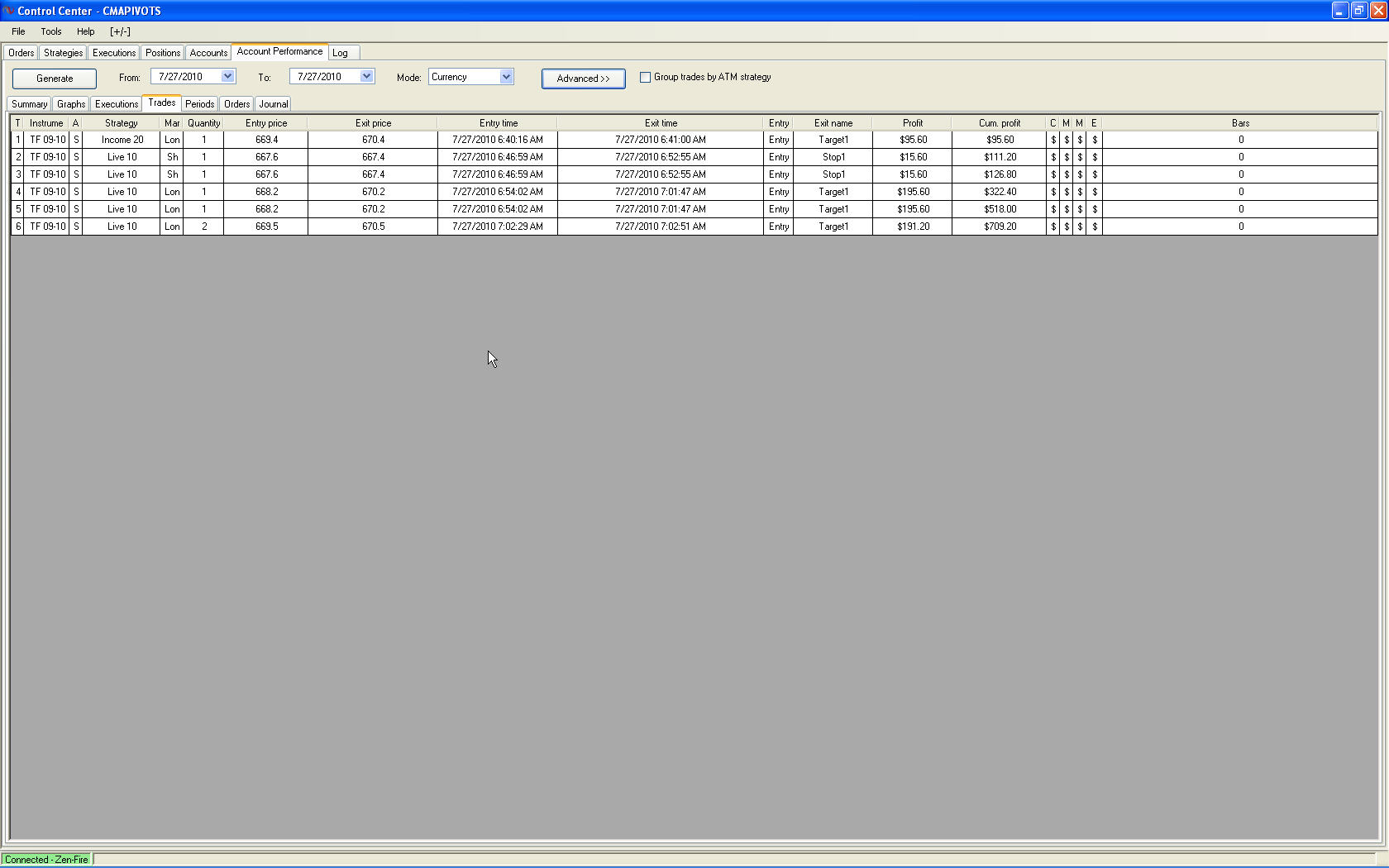Click exit time 7/27/2010 7:02:51 AM
Screen dimensions: 1389x868
[x=661, y=227]
